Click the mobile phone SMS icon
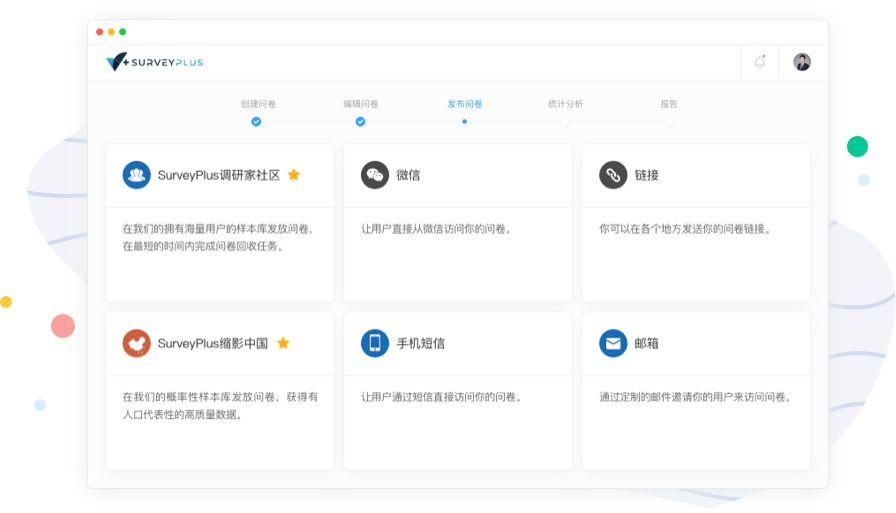Viewport: 896px width, 513px height. [x=375, y=343]
